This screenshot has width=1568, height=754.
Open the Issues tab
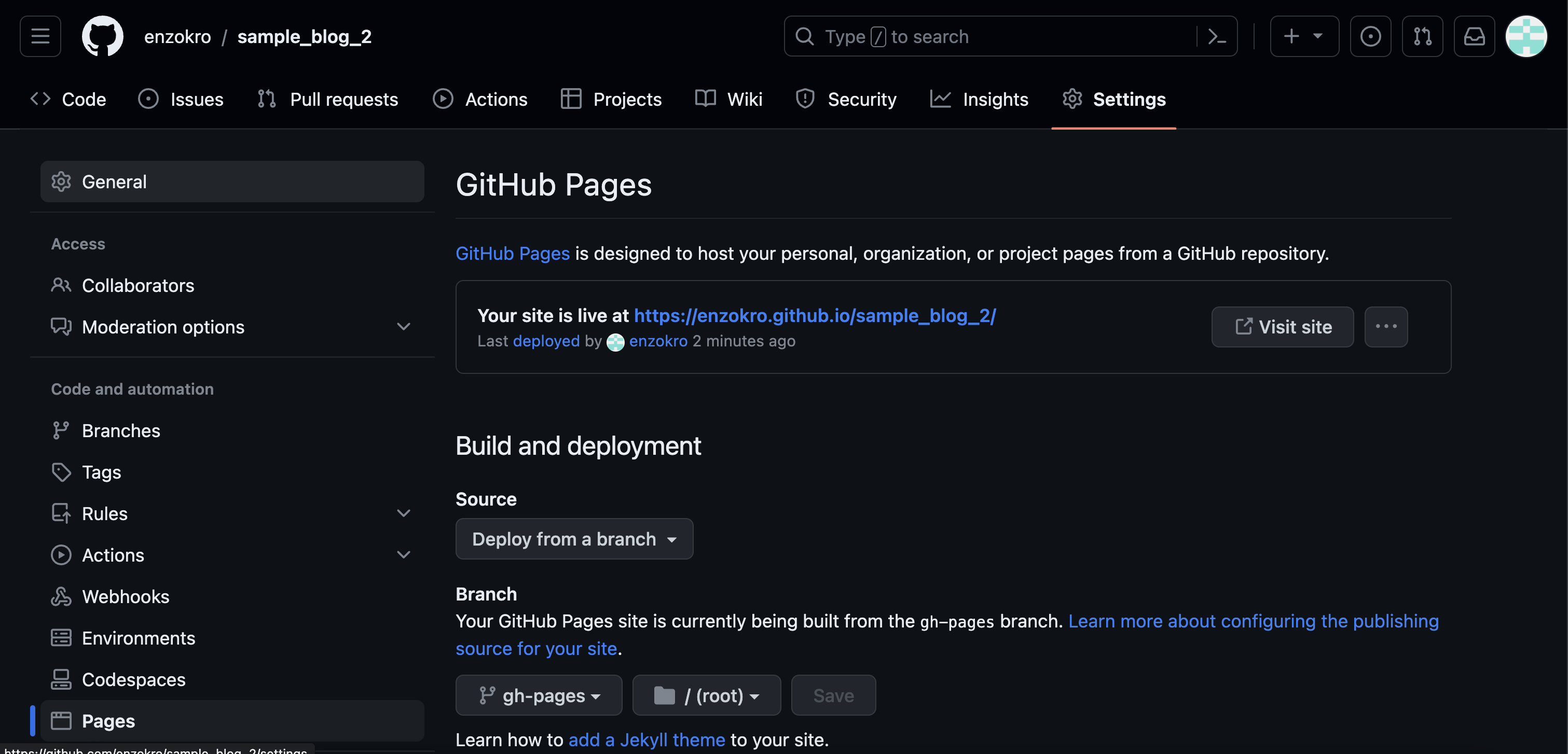point(181,99)
